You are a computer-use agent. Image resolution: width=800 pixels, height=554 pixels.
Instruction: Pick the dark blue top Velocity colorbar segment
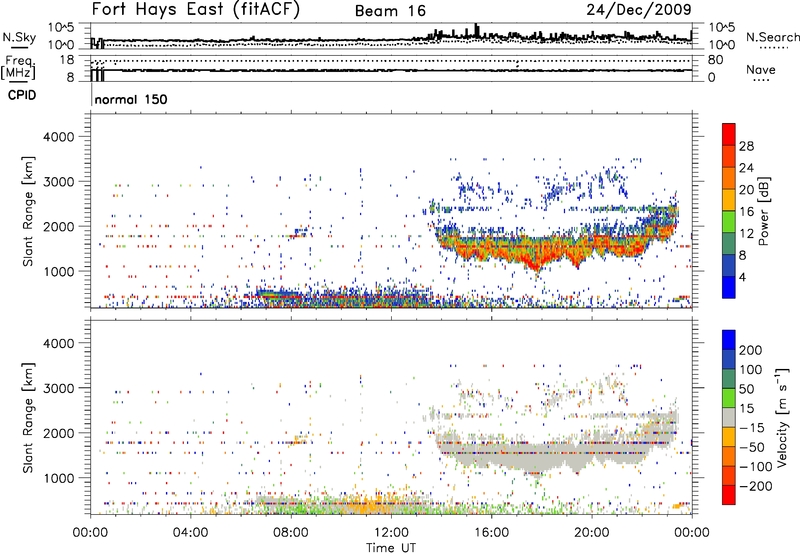pos(729,340)
